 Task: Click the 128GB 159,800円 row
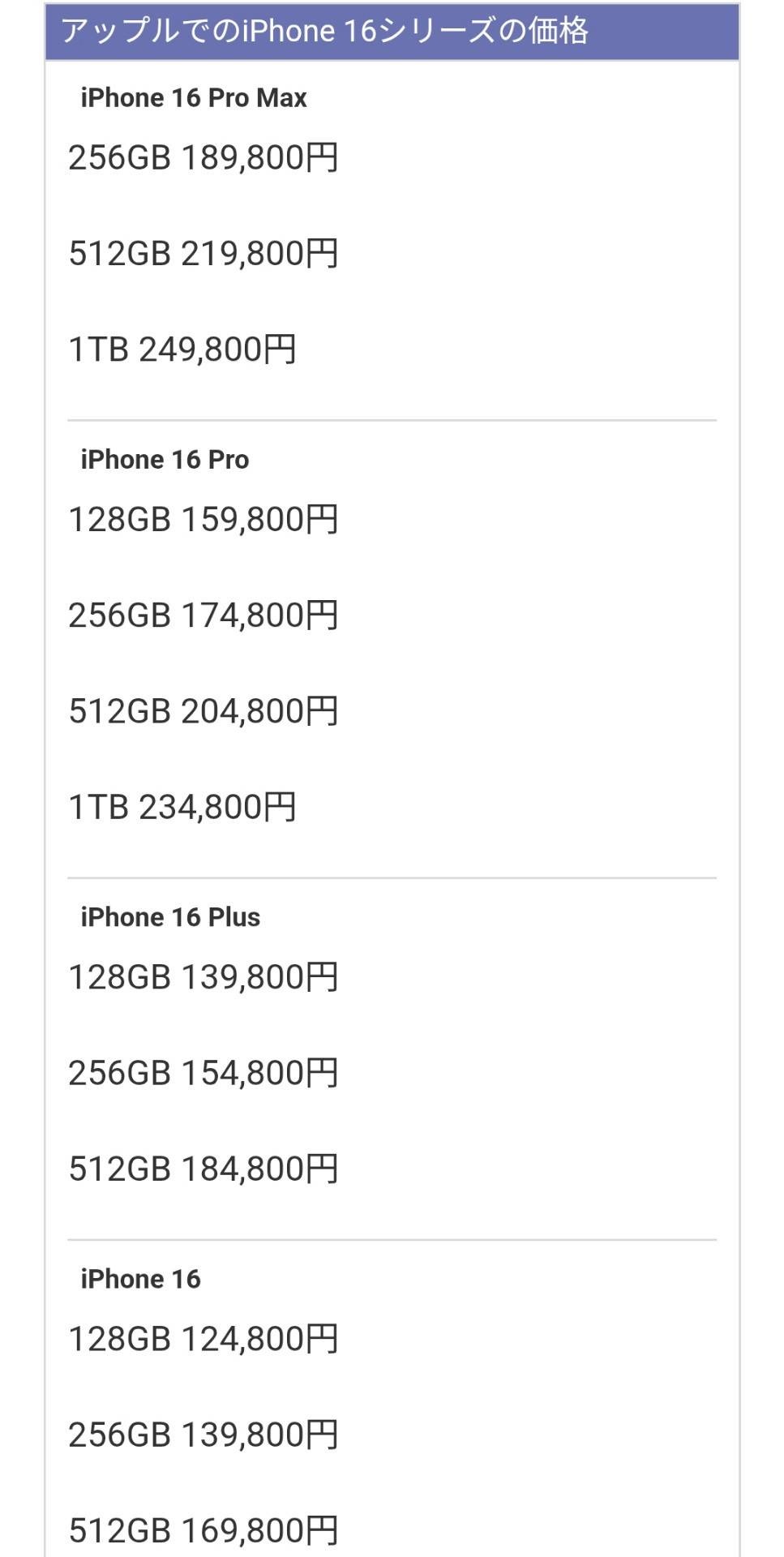(x=203, y=519)
